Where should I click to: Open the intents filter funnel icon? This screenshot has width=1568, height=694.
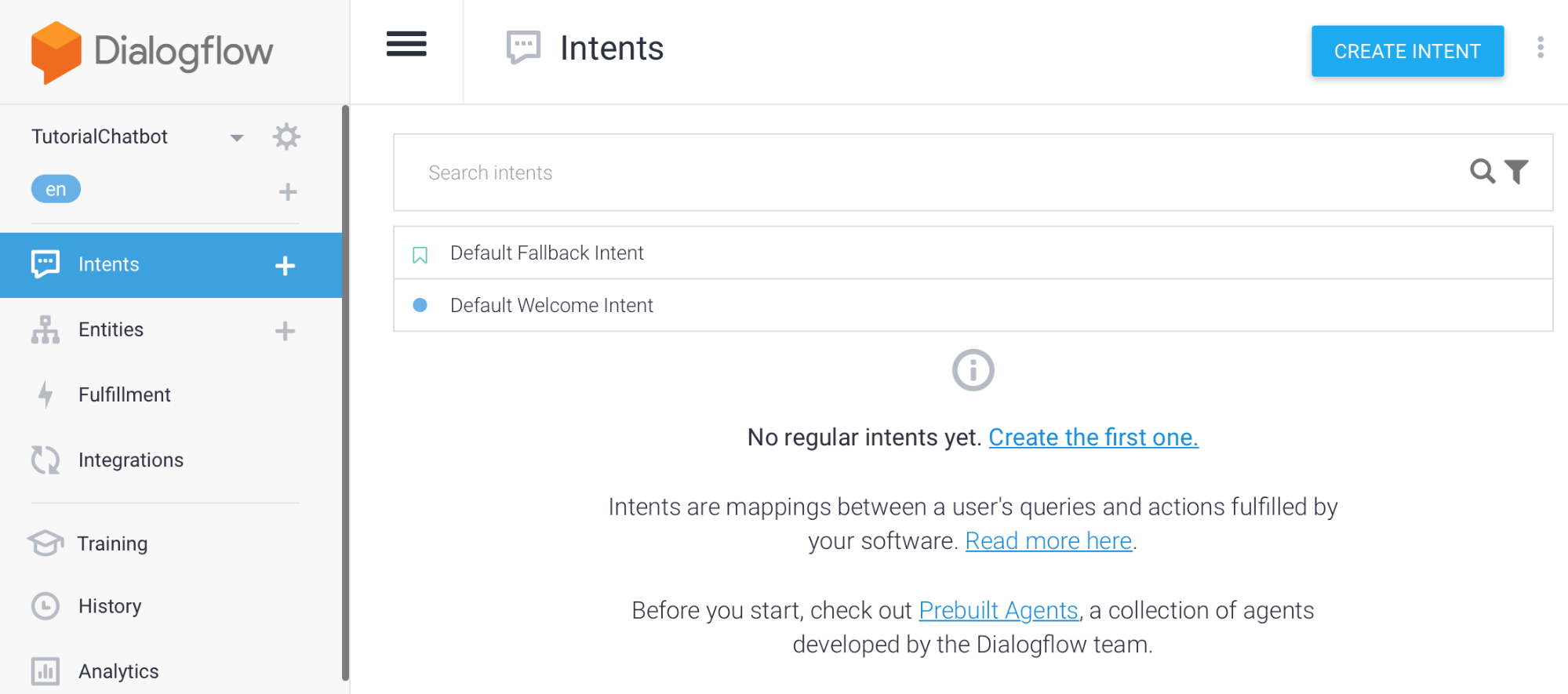pyautogui.click(x=1516, y=171)
